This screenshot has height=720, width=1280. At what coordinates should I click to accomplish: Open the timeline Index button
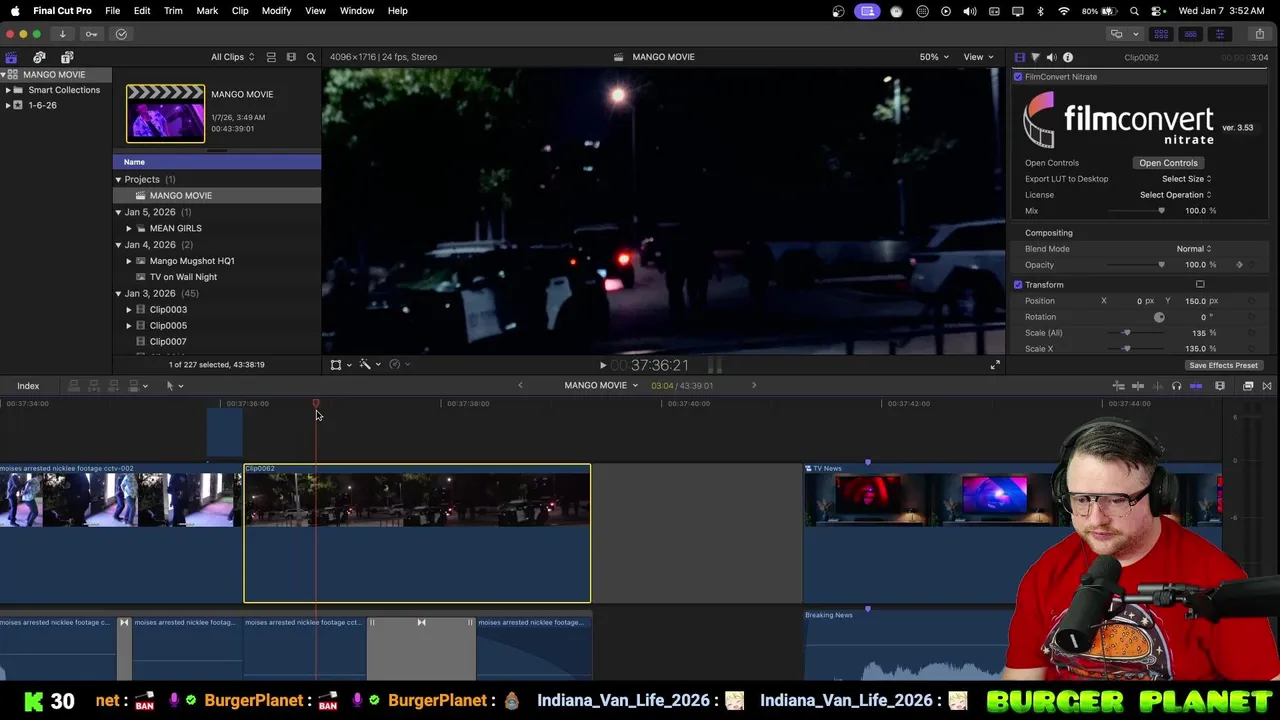pos(28,386)
